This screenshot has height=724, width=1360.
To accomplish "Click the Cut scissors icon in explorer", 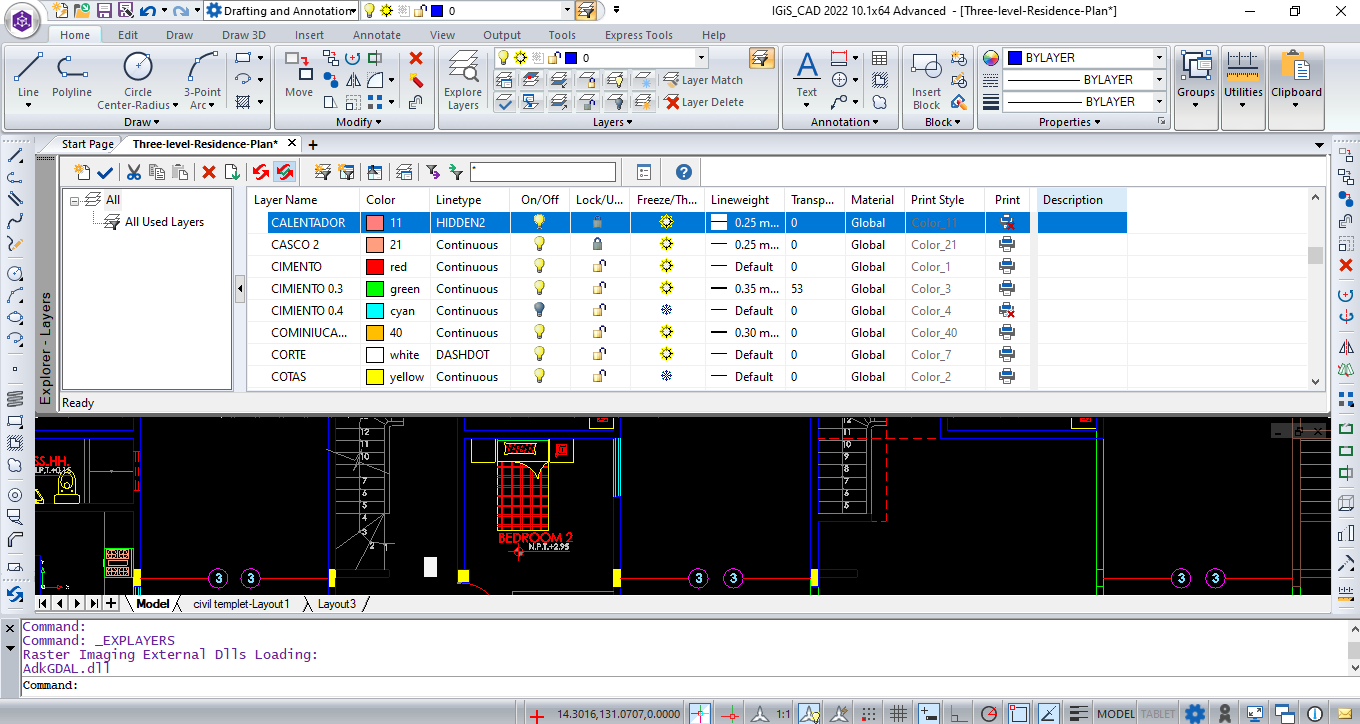I will [133, 172].
